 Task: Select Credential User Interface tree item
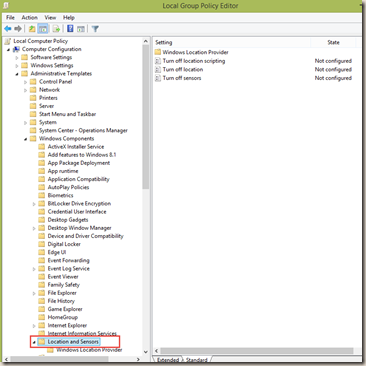click(x=77, y=212)
